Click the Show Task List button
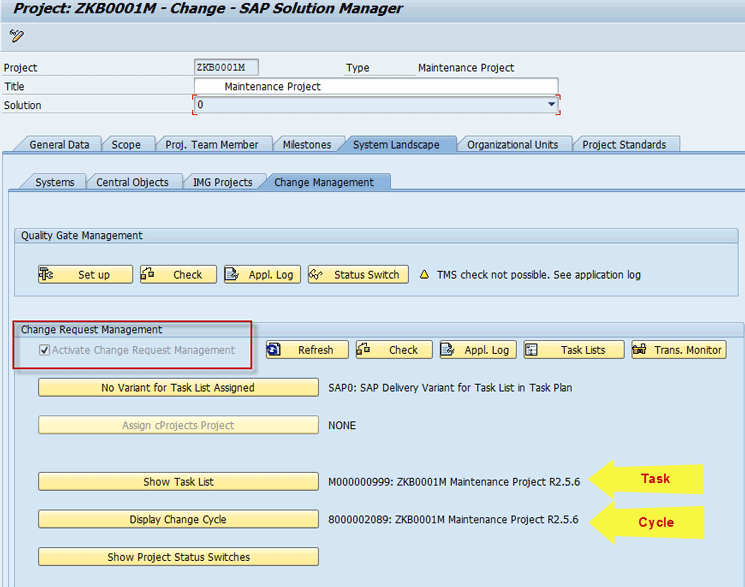 [x=178, y=481]
